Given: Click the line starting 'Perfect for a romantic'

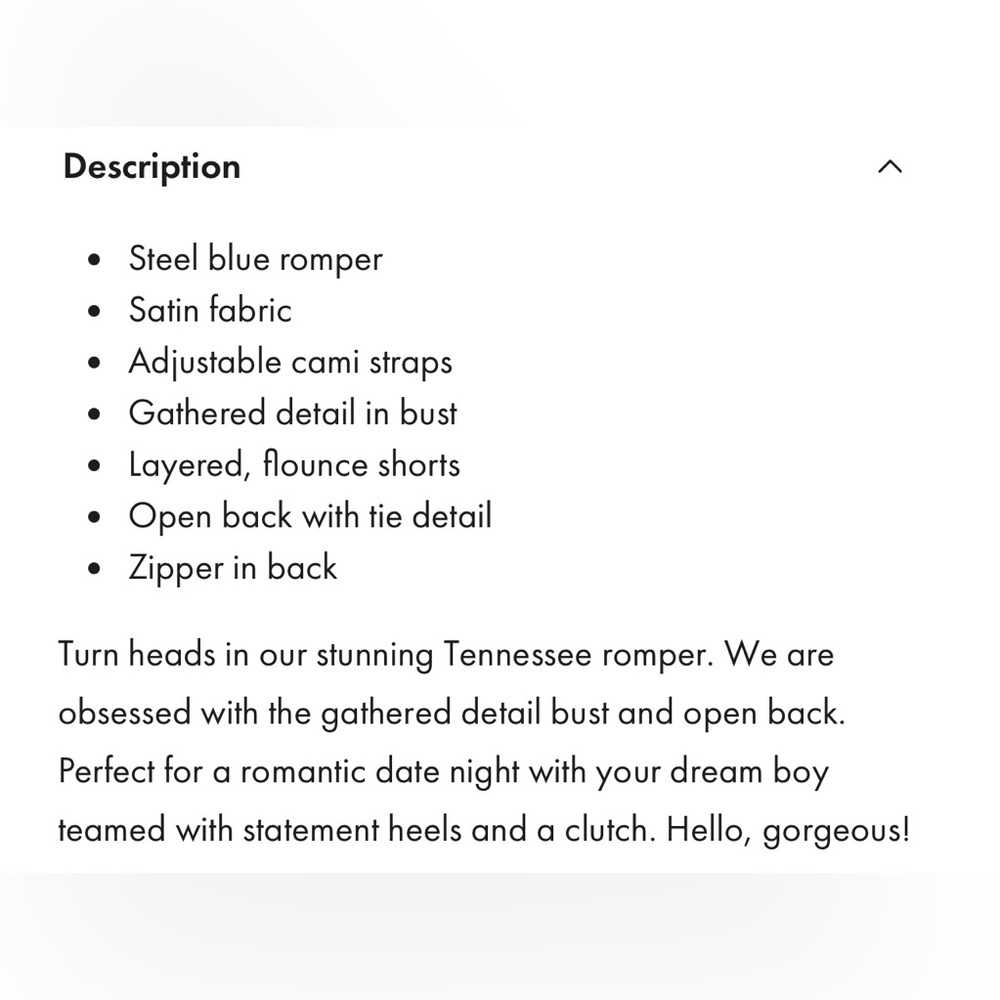Looking at the screenshot, I should coord(444,772).
